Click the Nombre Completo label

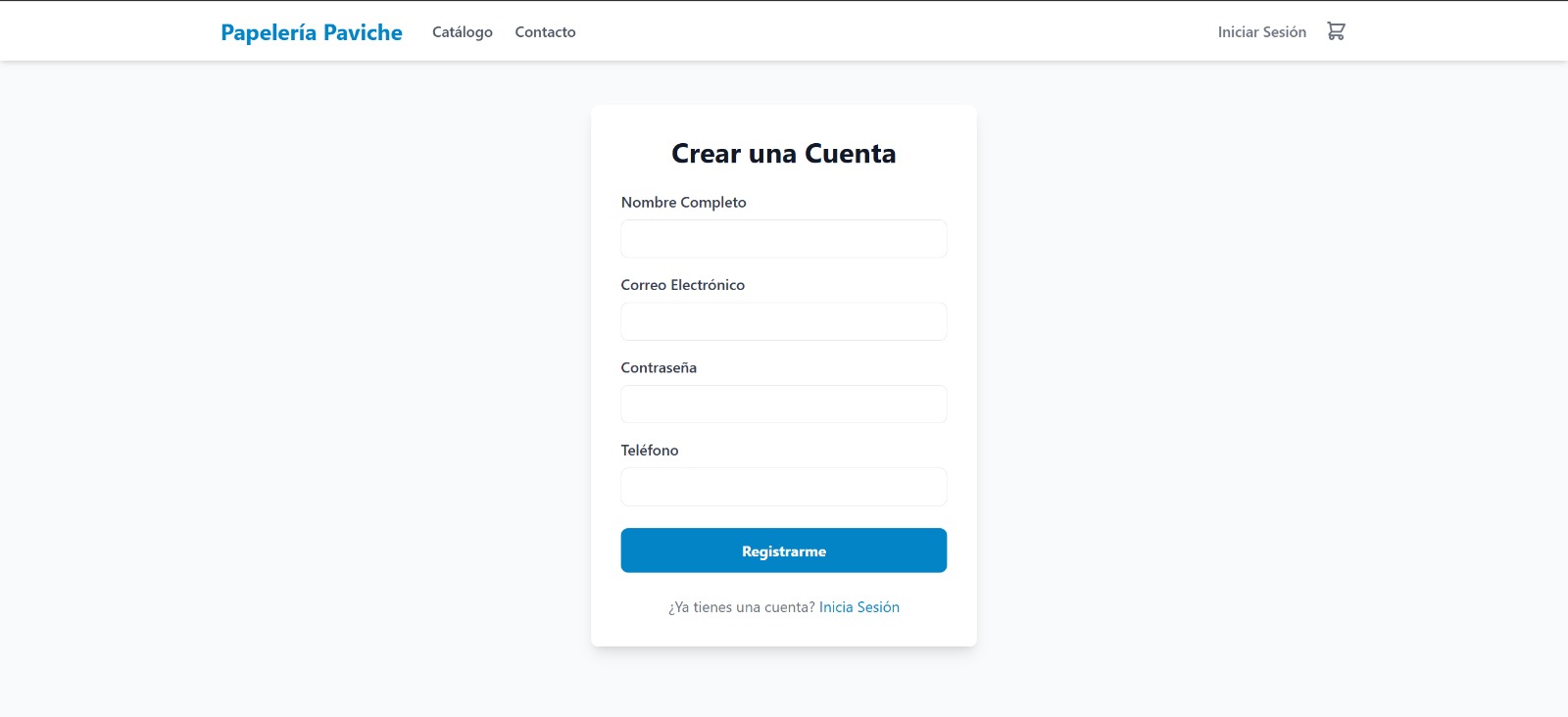point(684,203)
